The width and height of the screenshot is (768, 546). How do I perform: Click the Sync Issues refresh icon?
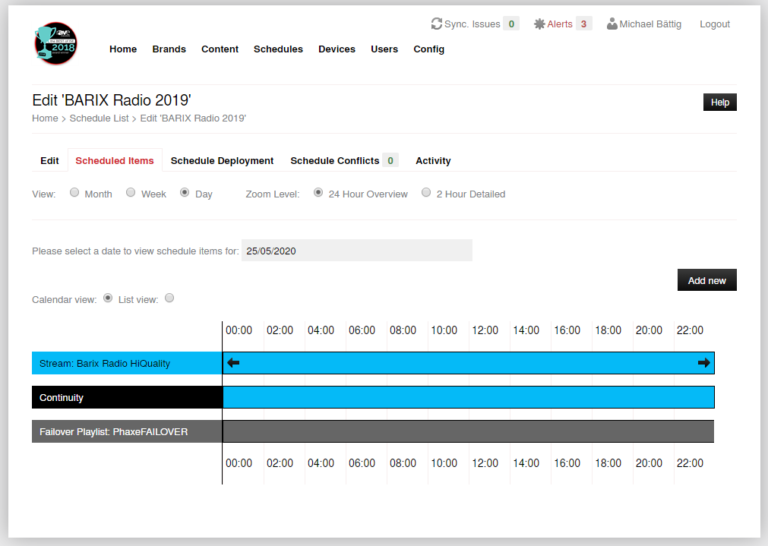pyautogui.click(x=437, y=24)
